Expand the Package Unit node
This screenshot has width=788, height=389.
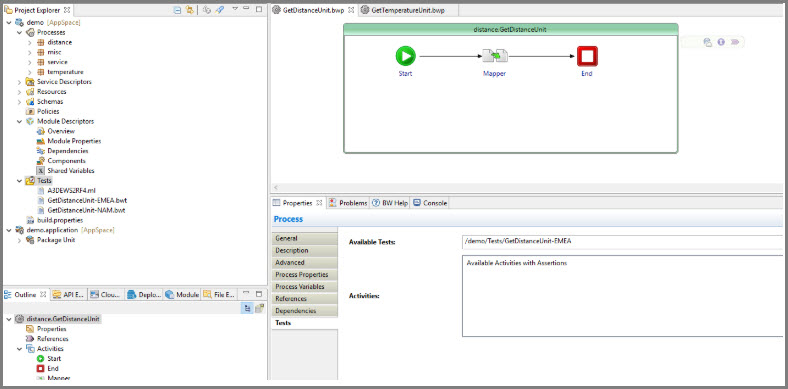tap(20, 240)
